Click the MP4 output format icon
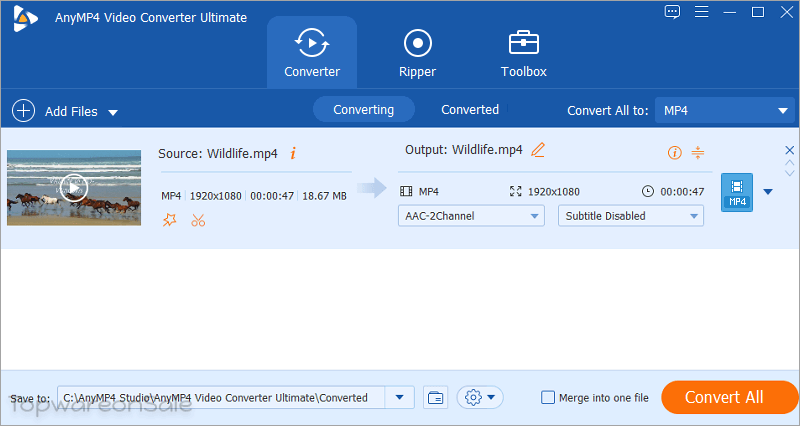The height and width of the screenshot is (426, 800). pyautogui.click(x=737, y=192)
